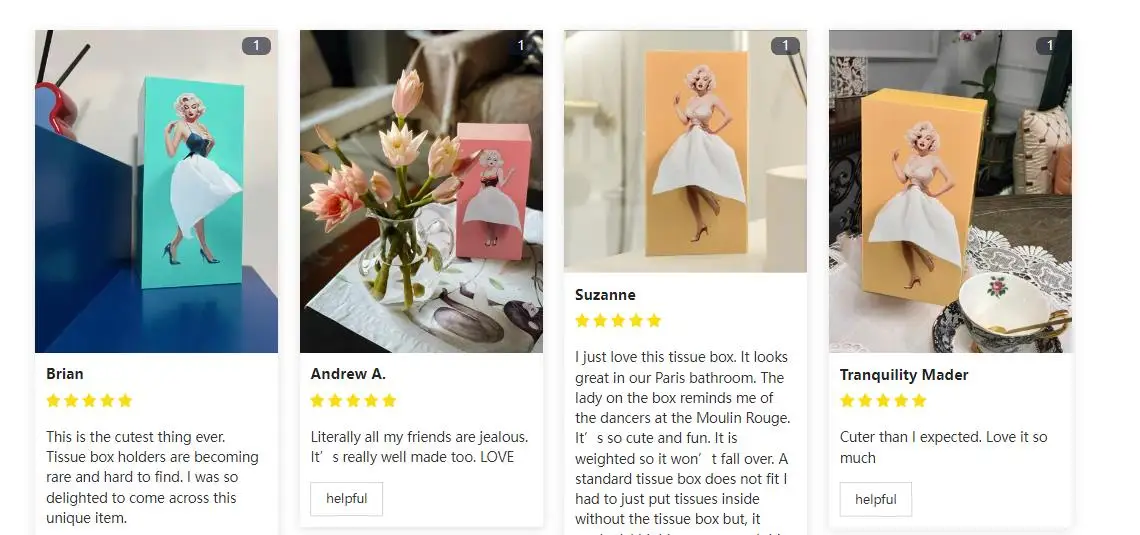Open Brian's teal tissue box photo
This screenshot has height=535, width=1140.
point(156,191)
